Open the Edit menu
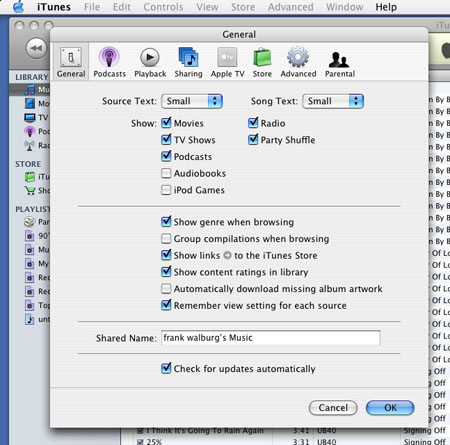This screenshot has width=450, height=445. pos(122,7)
